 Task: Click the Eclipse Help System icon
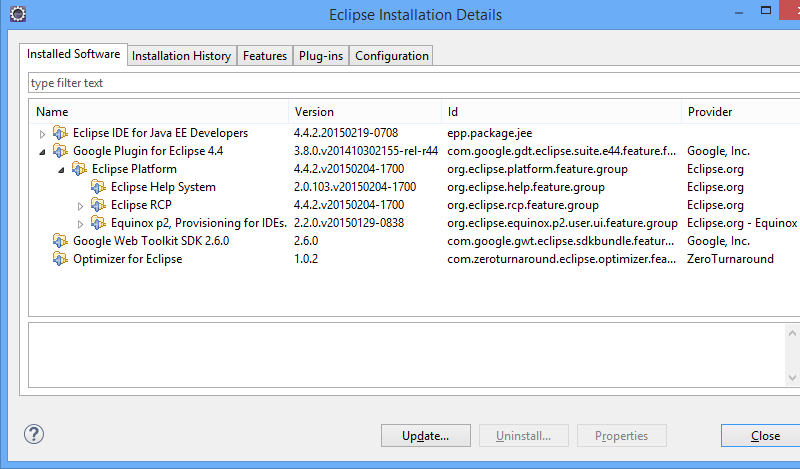click(x=98, y=187)
